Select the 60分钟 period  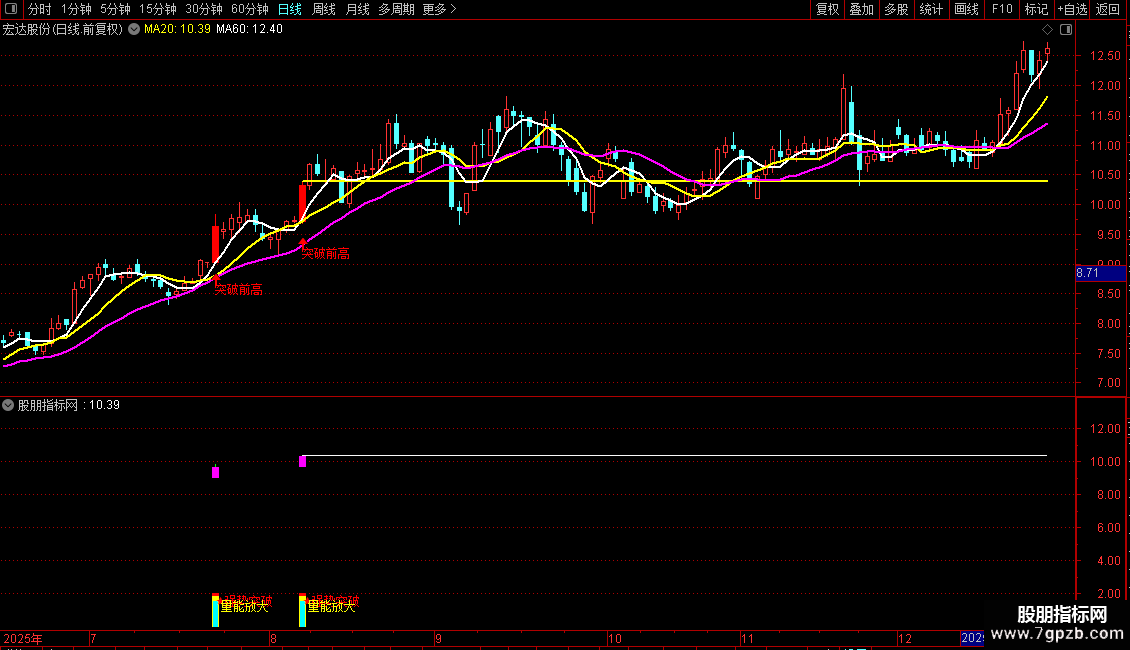(249, 9)
